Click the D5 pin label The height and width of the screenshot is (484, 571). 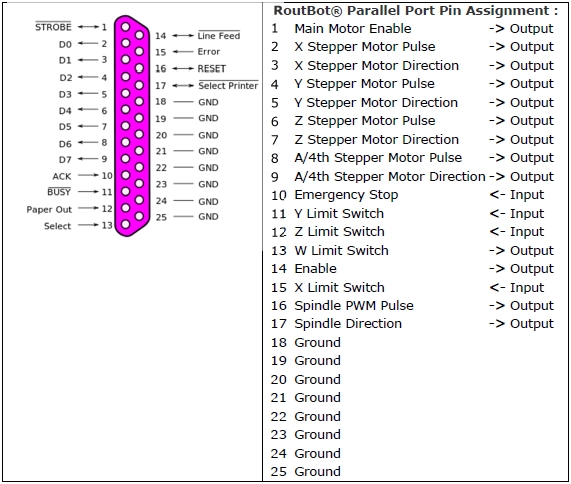point(65,127)
